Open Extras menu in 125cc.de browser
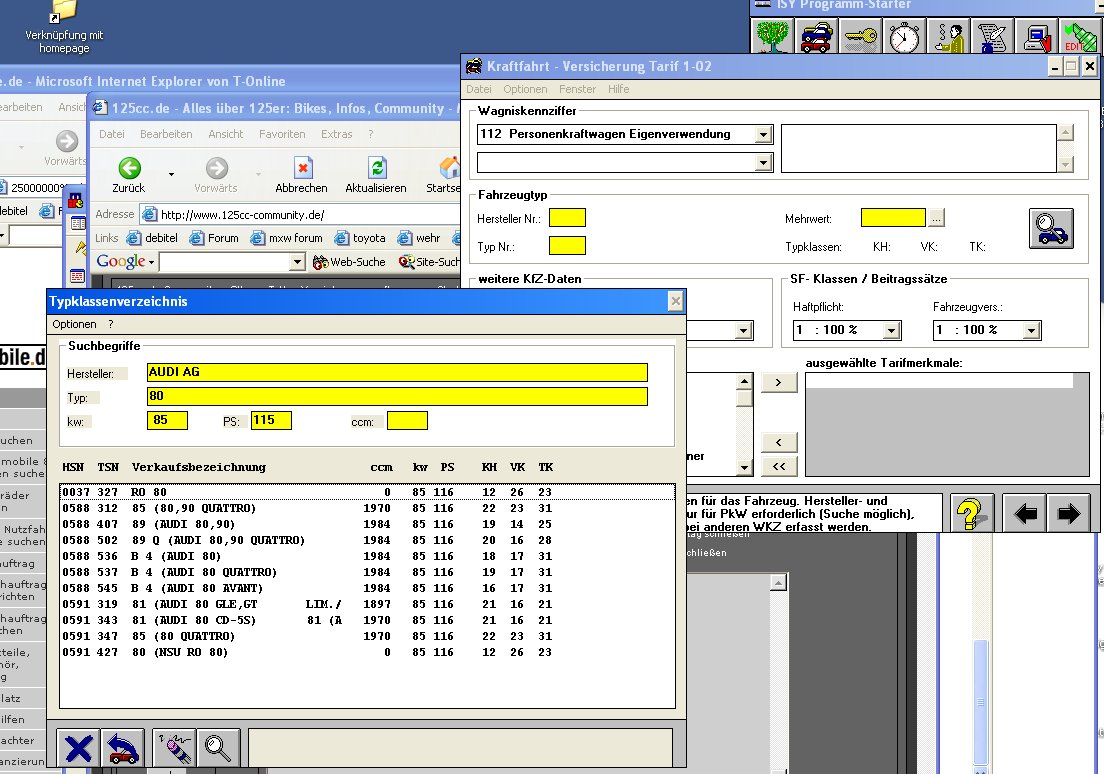 coord(337,134)
